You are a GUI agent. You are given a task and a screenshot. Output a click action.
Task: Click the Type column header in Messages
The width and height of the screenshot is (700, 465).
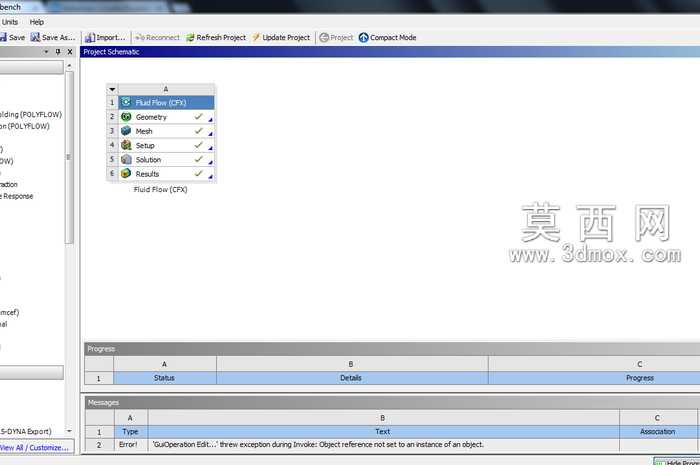pos(130,432)
